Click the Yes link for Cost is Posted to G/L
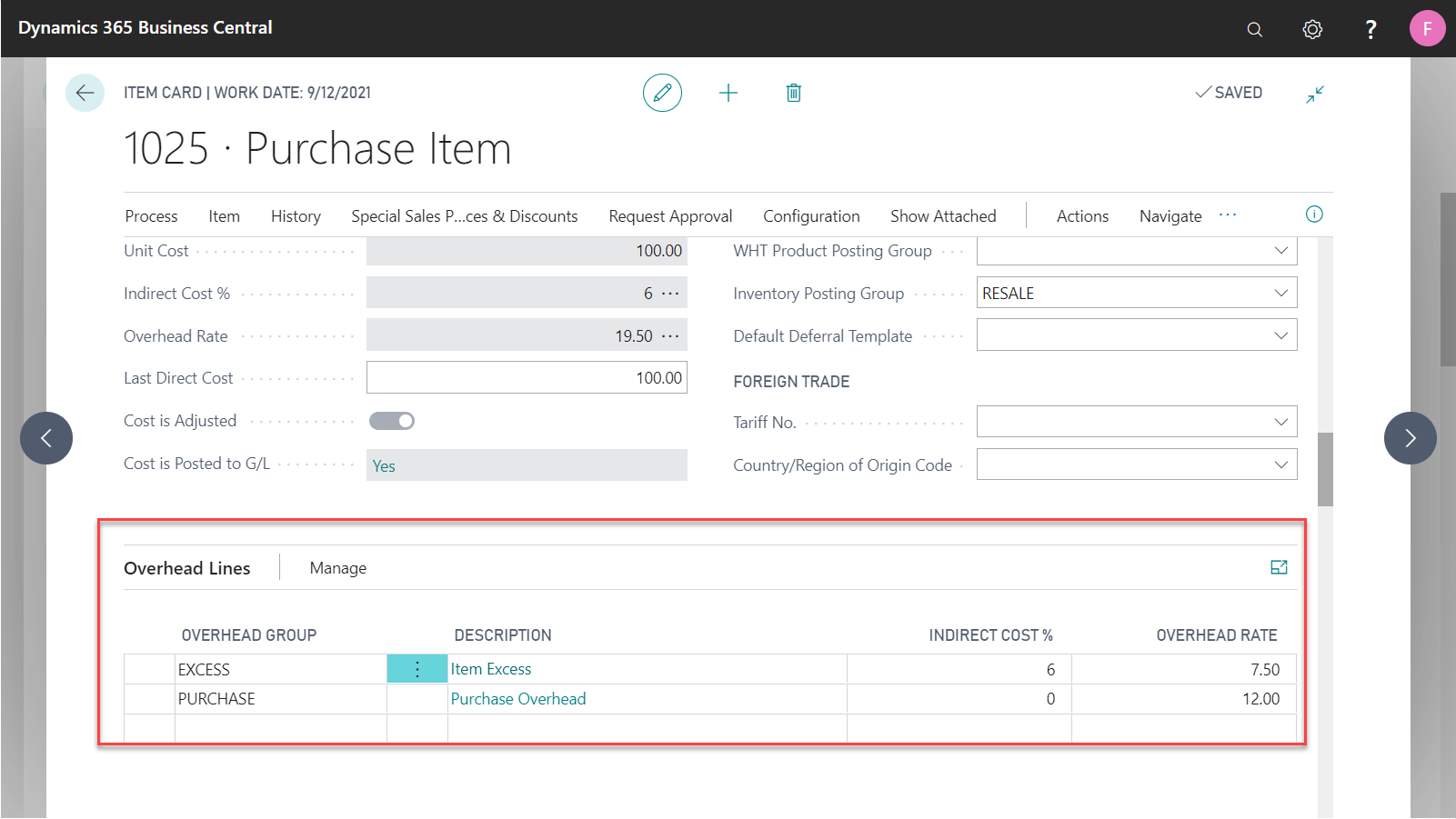 384,466
